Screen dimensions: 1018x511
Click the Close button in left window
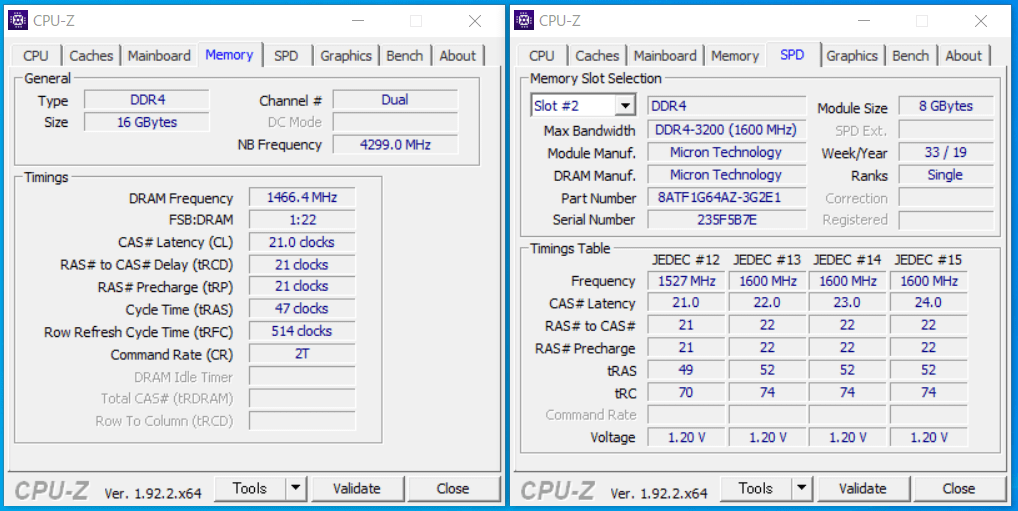453,488
